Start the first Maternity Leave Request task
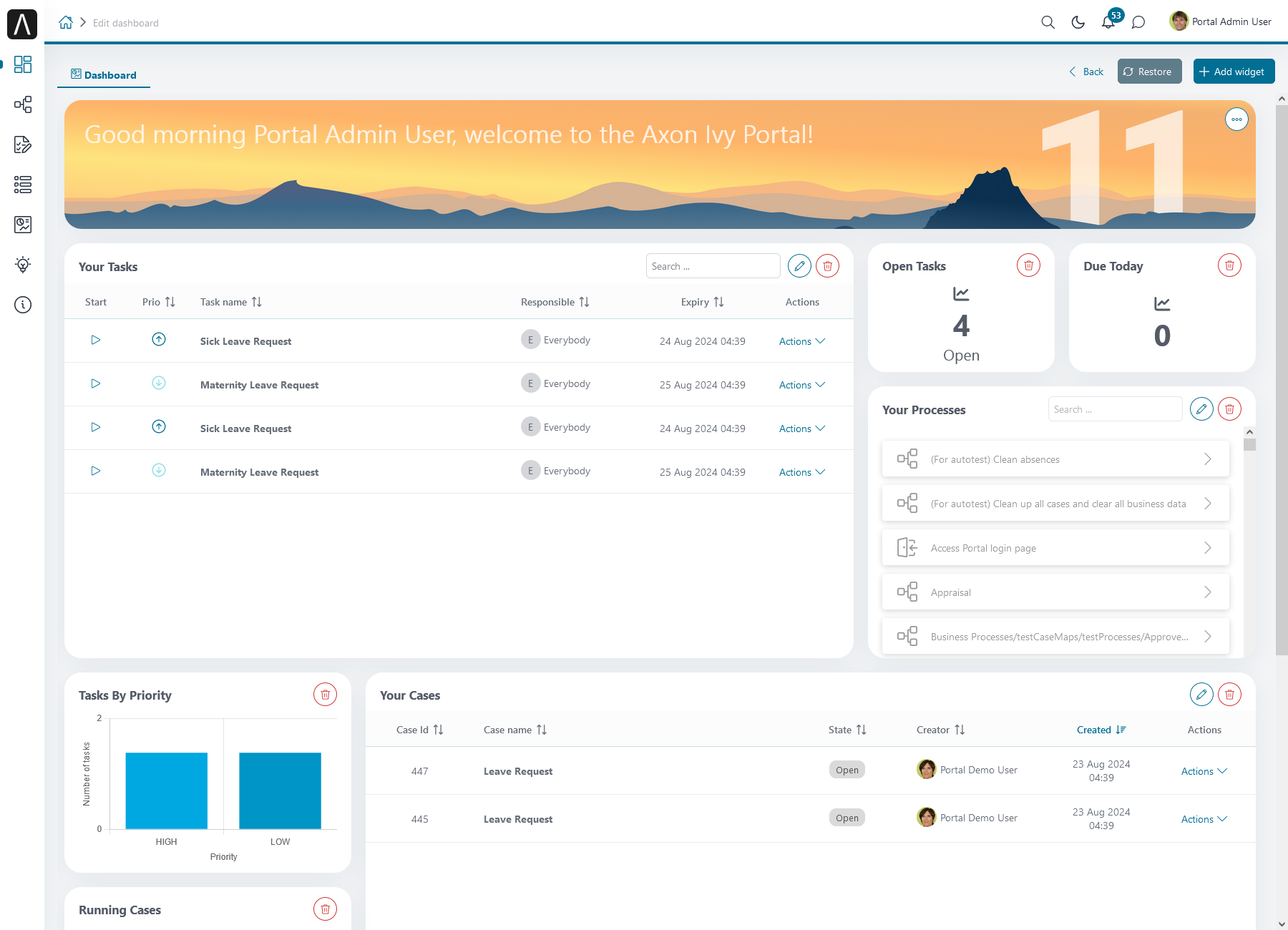Viewport: 1288px width, 930px height. point(96,383)
